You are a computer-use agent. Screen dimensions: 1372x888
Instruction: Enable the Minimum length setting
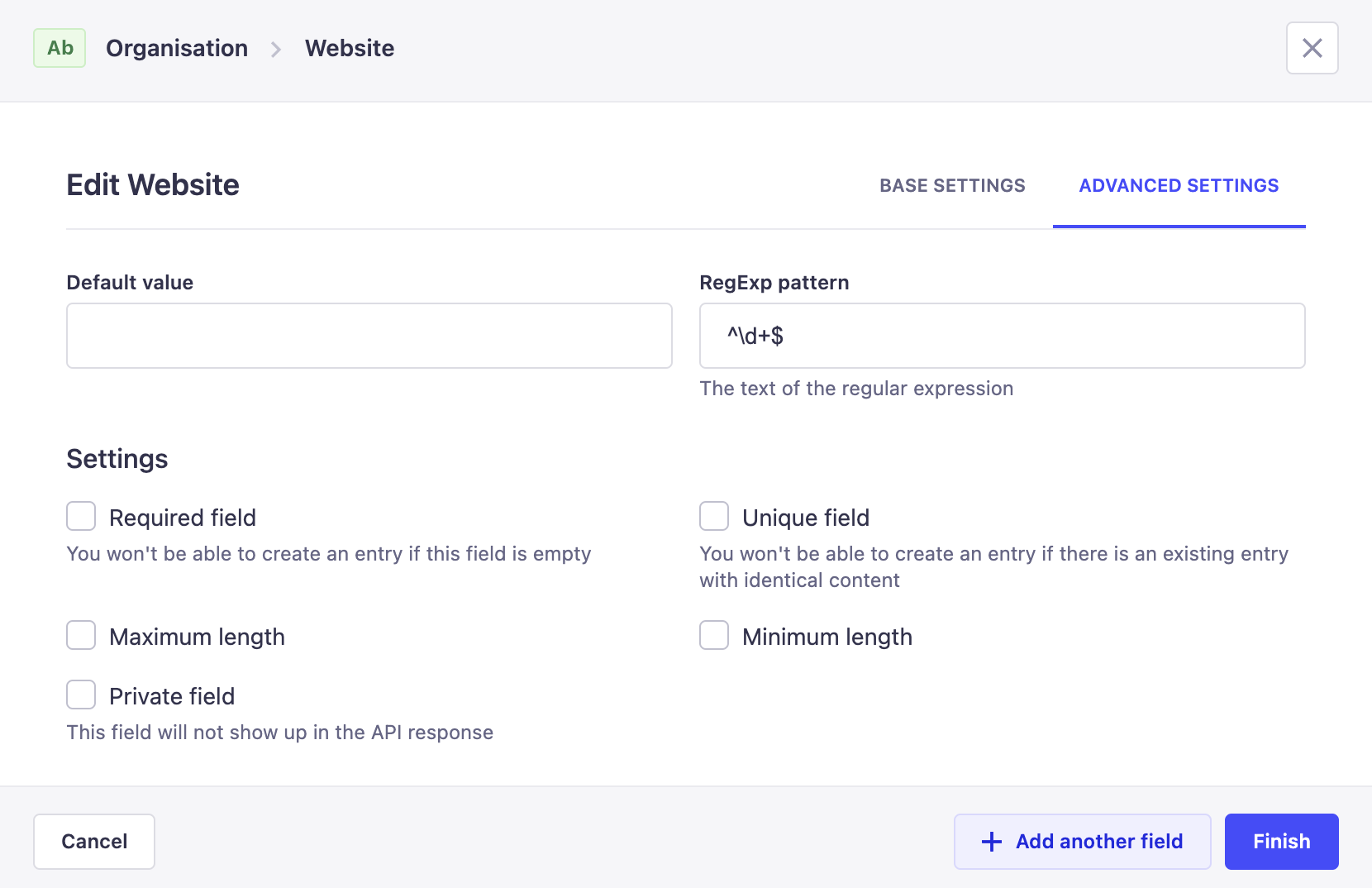click(x=713, y=635)
